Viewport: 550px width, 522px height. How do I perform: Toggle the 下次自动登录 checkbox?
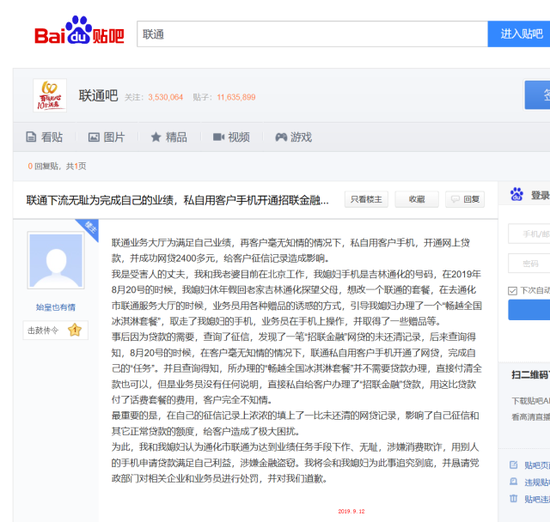[x=512, y=290]
